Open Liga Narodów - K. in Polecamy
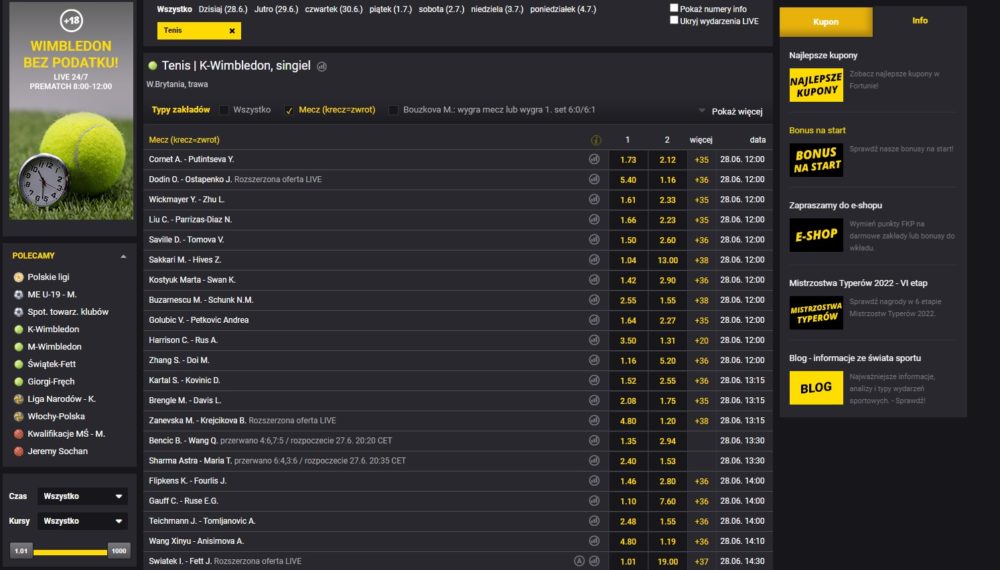This screenshot has height=570, width=1000. click(x=61, y=399)
